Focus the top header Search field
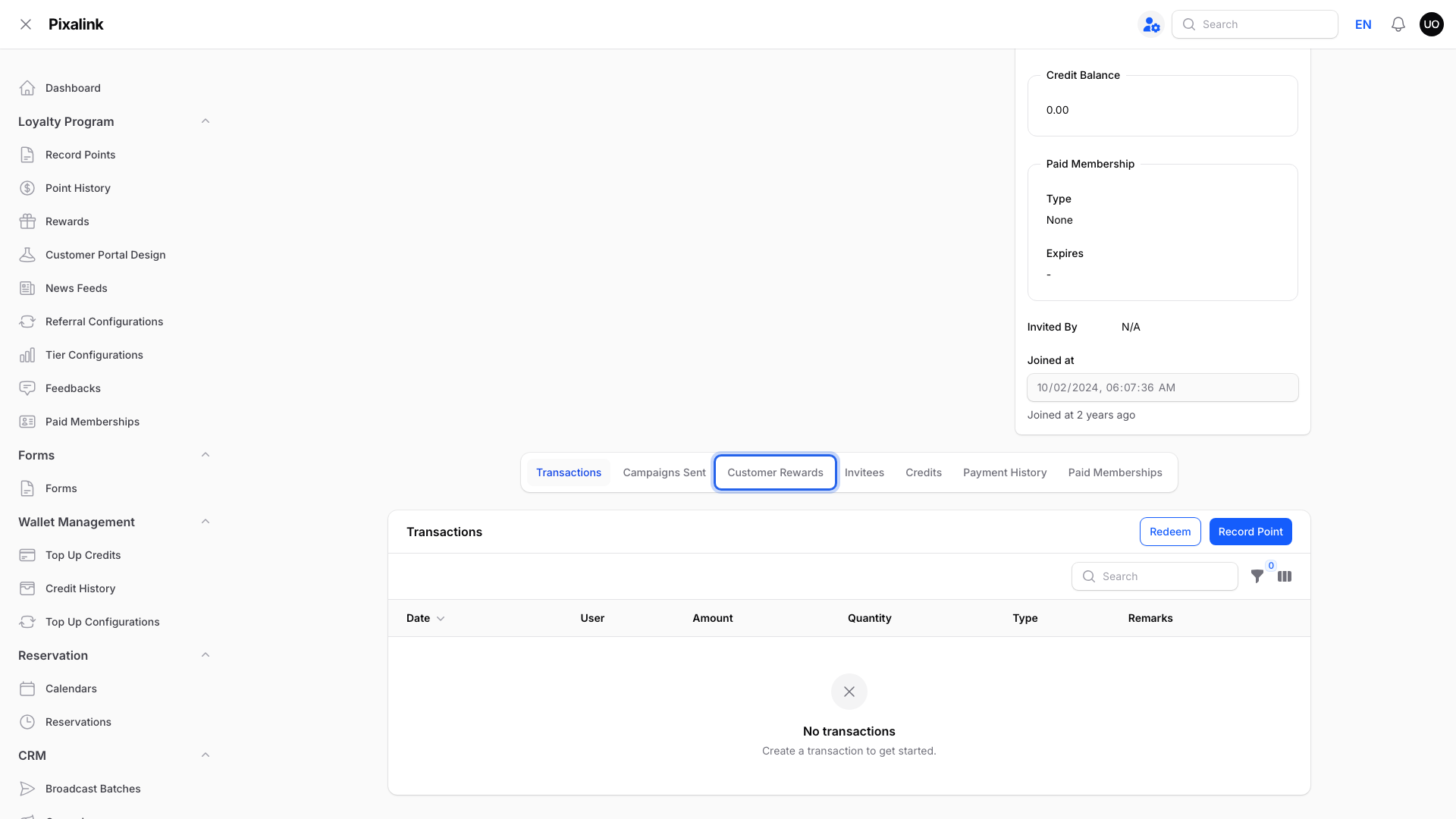The image size is (1456, 819). click(x=1255, y=24)
